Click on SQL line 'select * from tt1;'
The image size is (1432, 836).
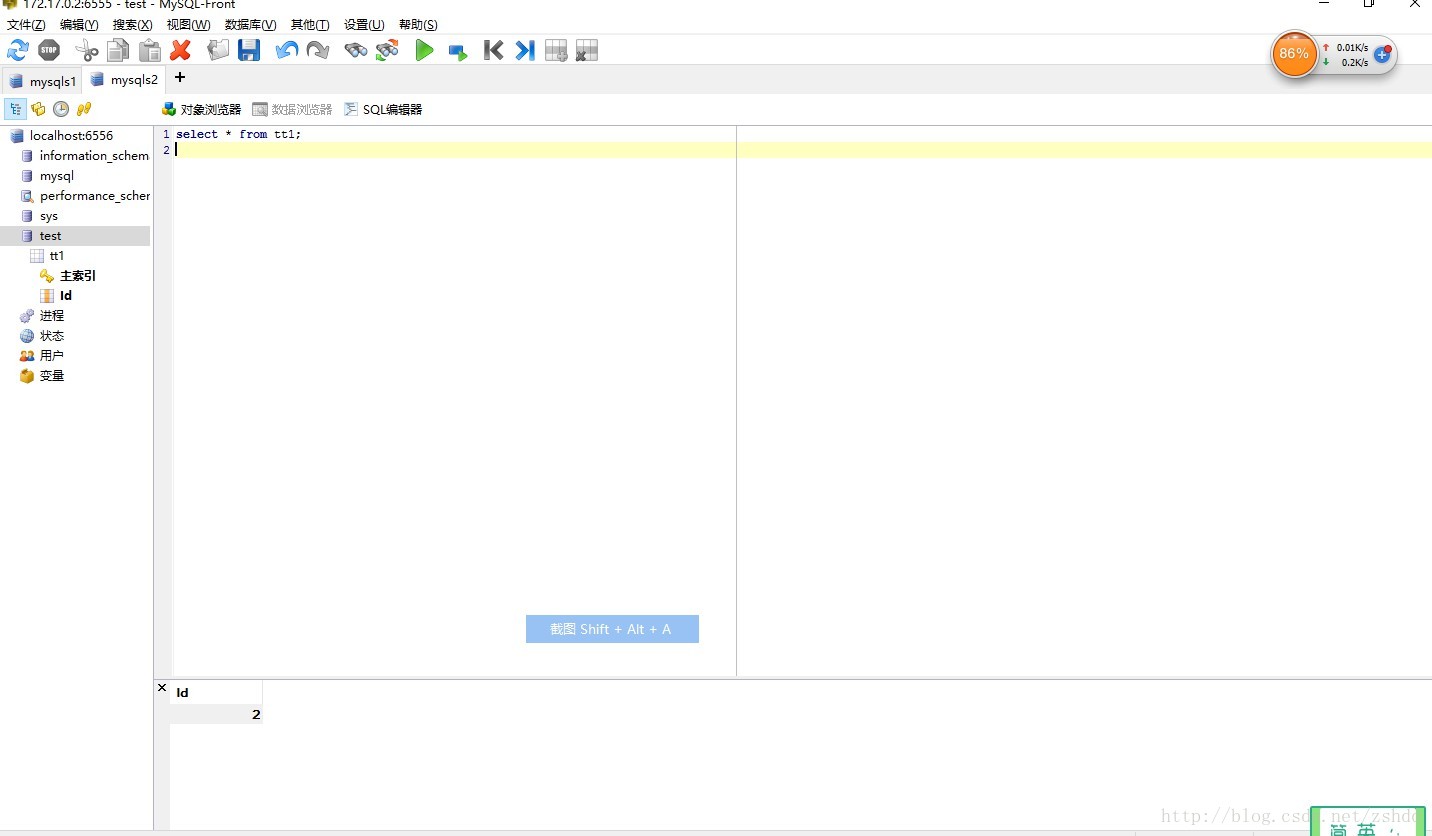tap(238, 134)
